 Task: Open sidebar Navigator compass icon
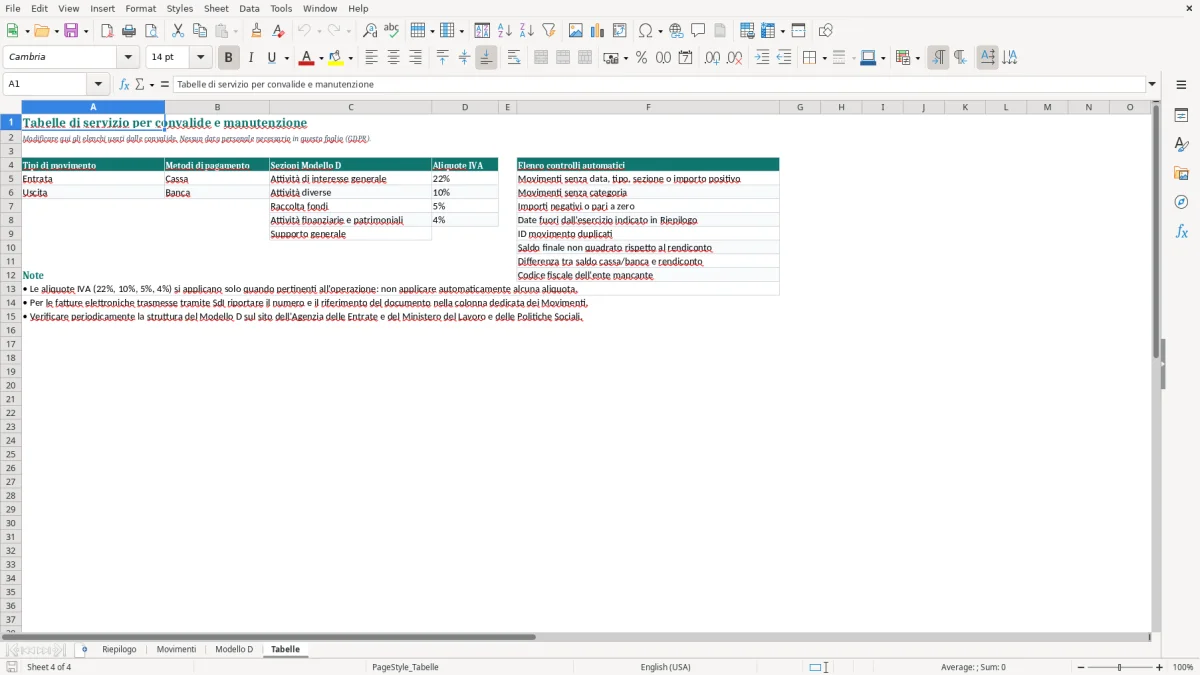coord(1181,202)
